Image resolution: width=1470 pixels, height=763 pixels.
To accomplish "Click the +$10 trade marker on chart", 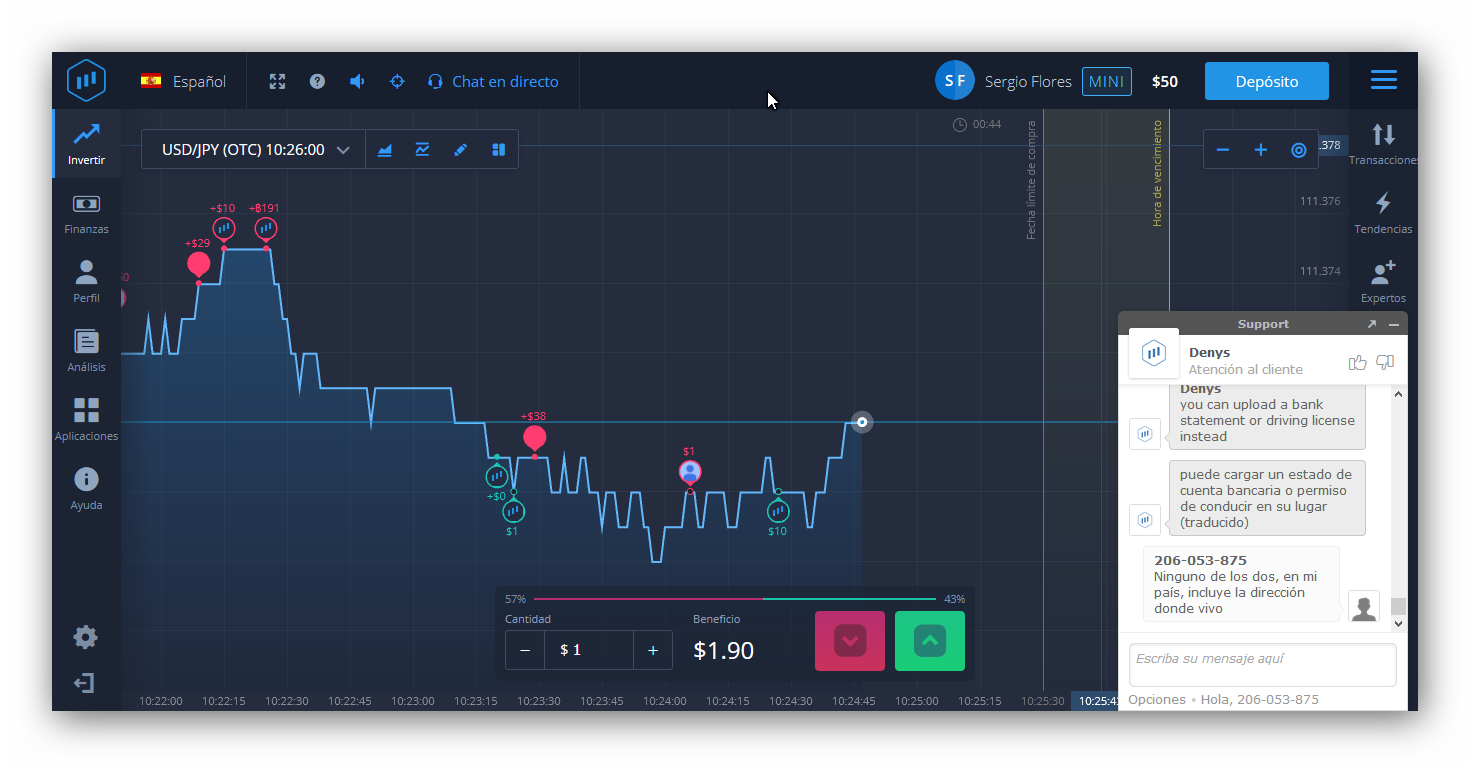I will coord(223,228).
